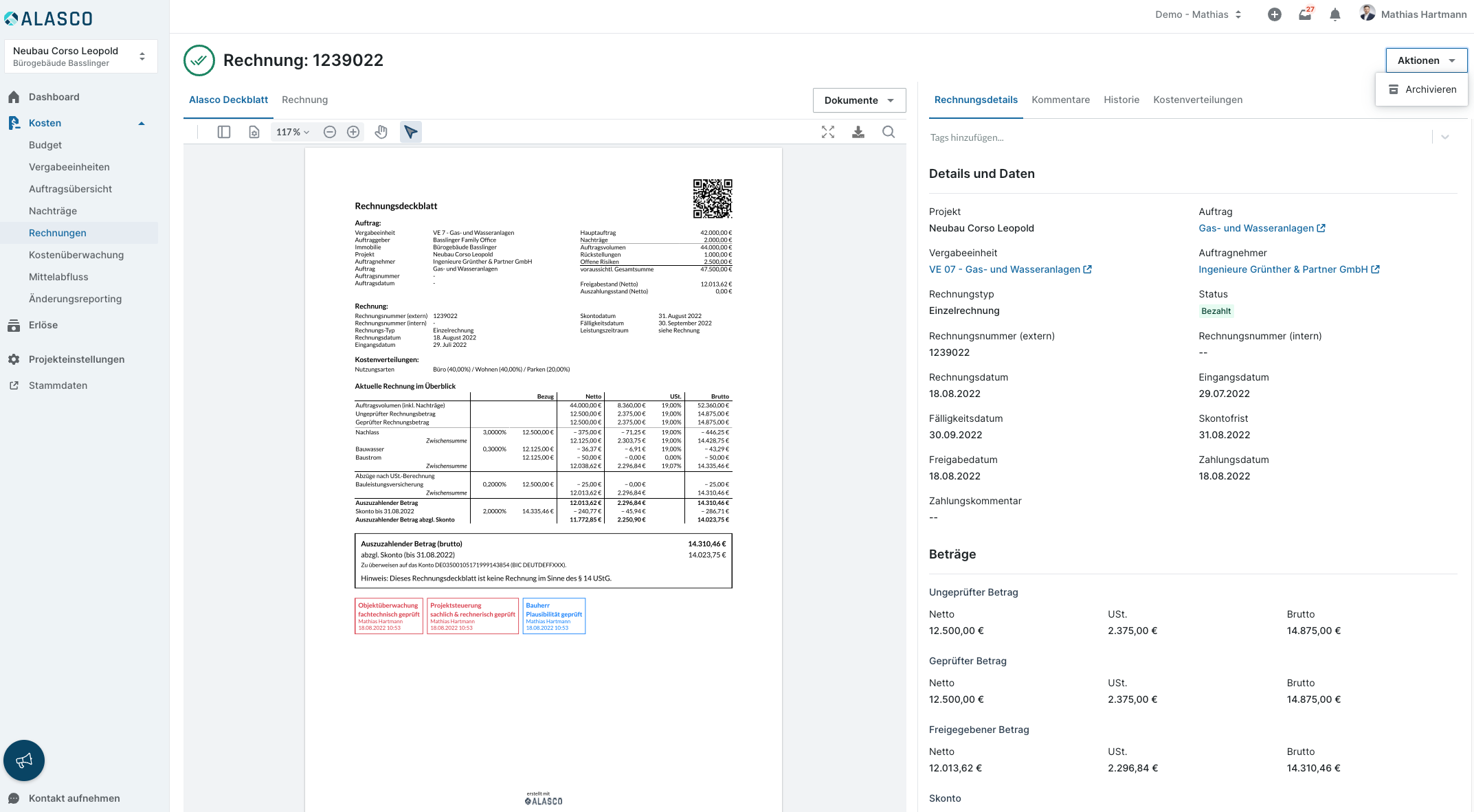The image size is (1474, 812).
Task: Click the document properties icon in PDF toolbar
Action: (254, 132)
